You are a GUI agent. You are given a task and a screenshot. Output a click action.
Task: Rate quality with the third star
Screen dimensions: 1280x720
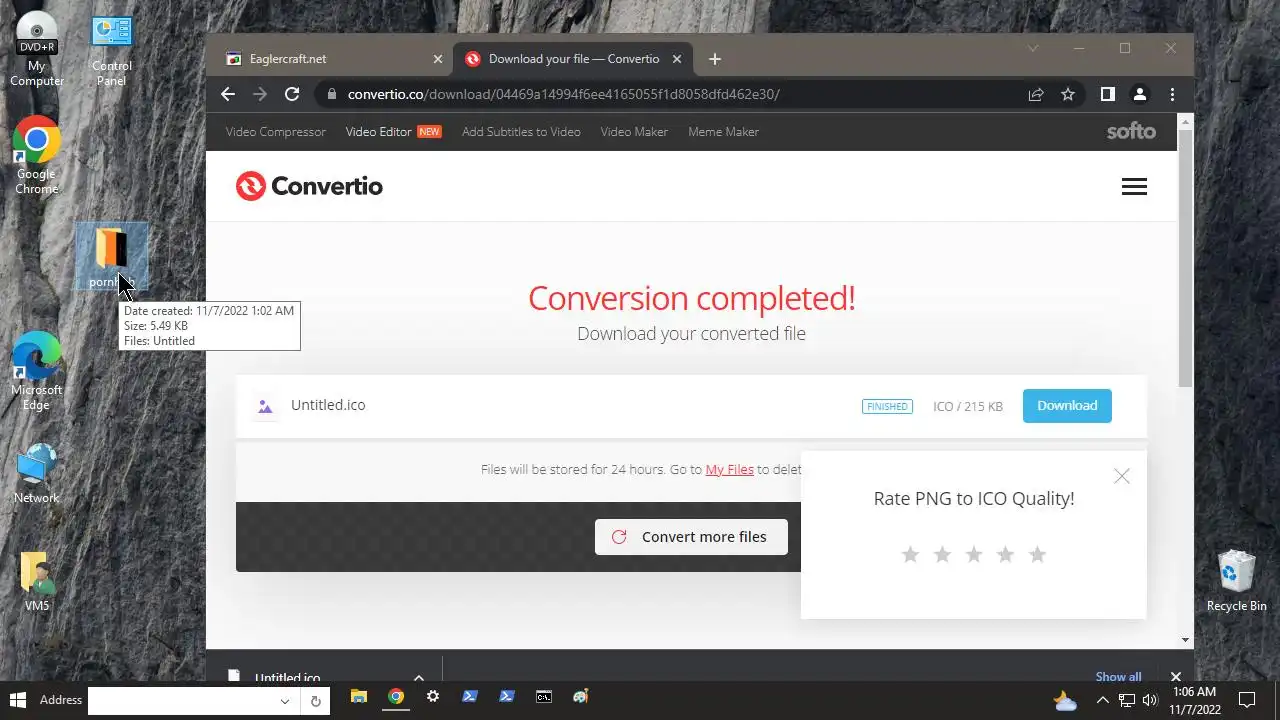(x=974, y=554)
